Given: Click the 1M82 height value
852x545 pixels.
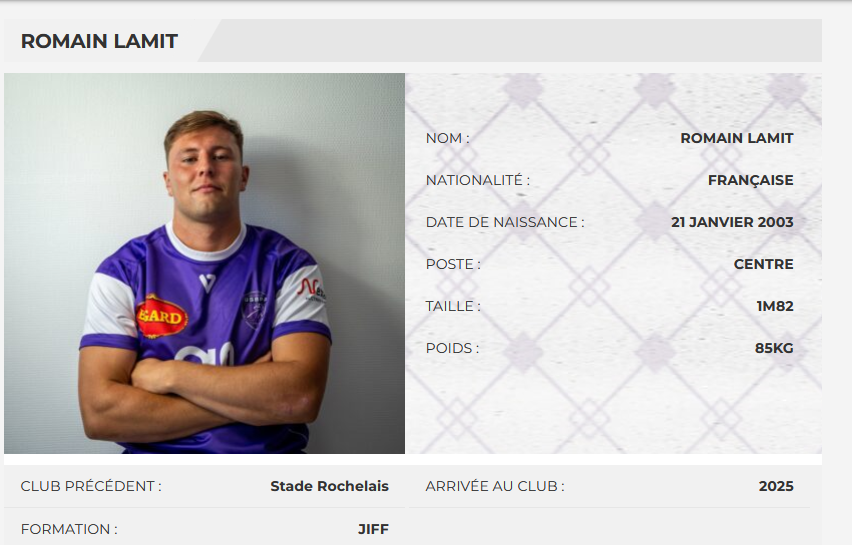Looking at the screenshot, I should pyautogui.click(x=774, y=306).
